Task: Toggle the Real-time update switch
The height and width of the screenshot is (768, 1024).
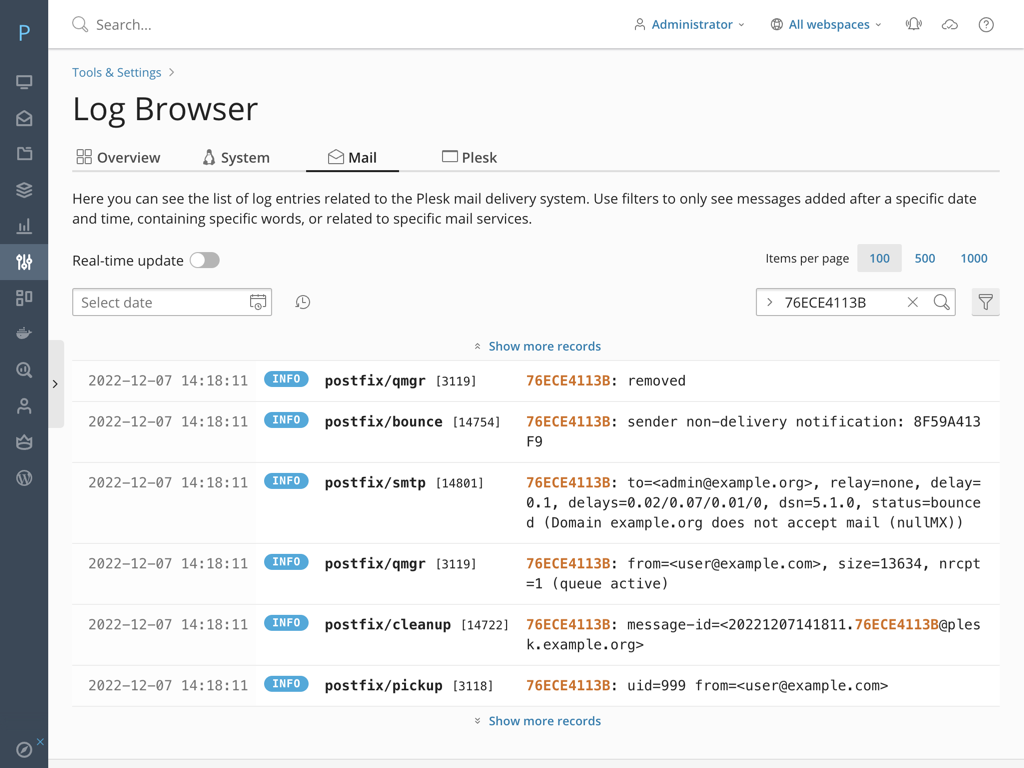Action: [205, 261]
